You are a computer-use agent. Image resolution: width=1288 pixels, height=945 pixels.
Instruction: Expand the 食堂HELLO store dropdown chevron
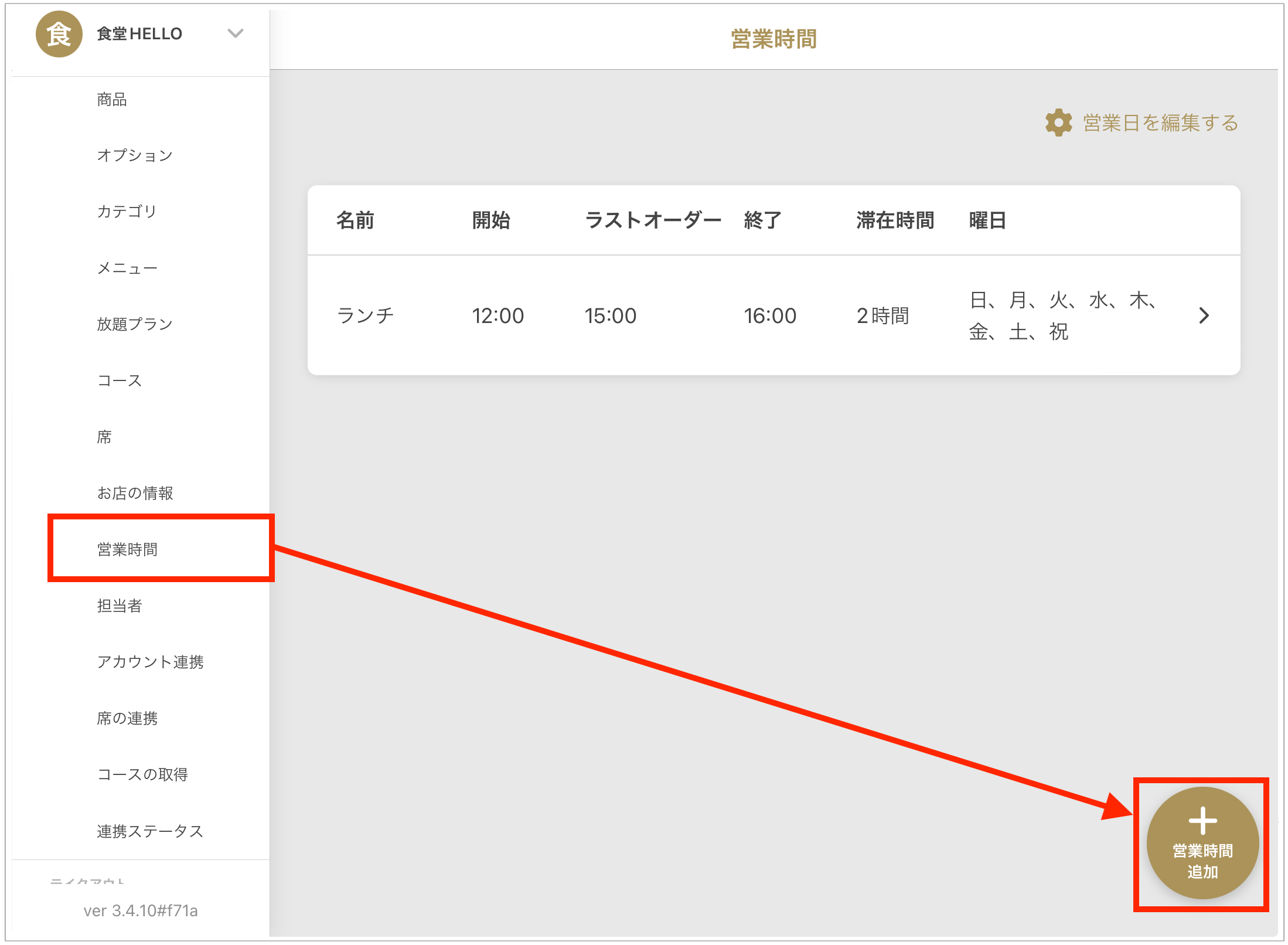[x=235, y=33]
